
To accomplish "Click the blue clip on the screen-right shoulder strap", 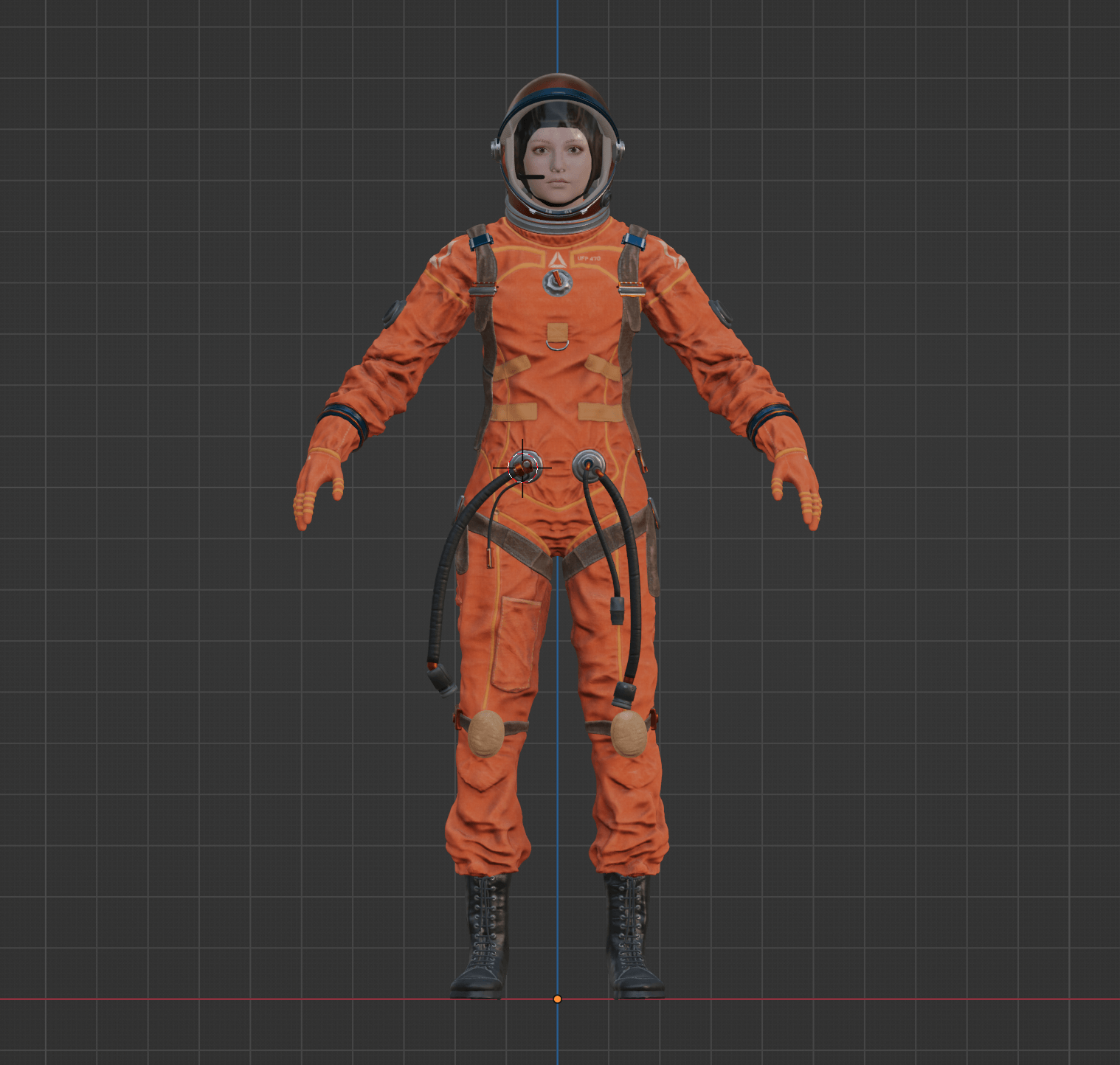I will pyautogui.click(x=633, y=240).
